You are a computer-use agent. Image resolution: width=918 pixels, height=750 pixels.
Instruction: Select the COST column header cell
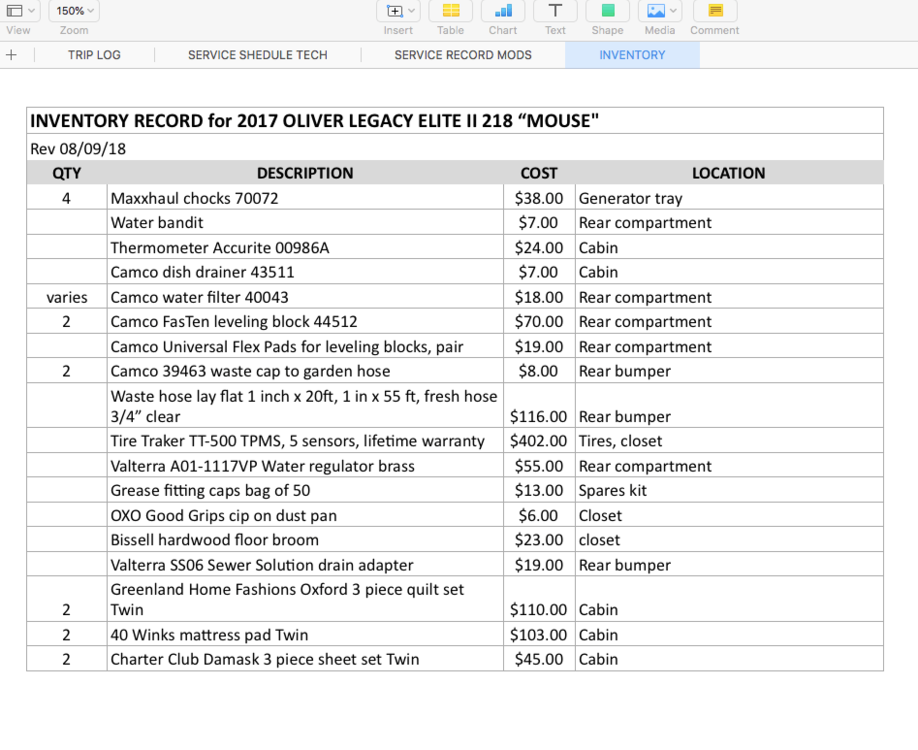(539, 173)
